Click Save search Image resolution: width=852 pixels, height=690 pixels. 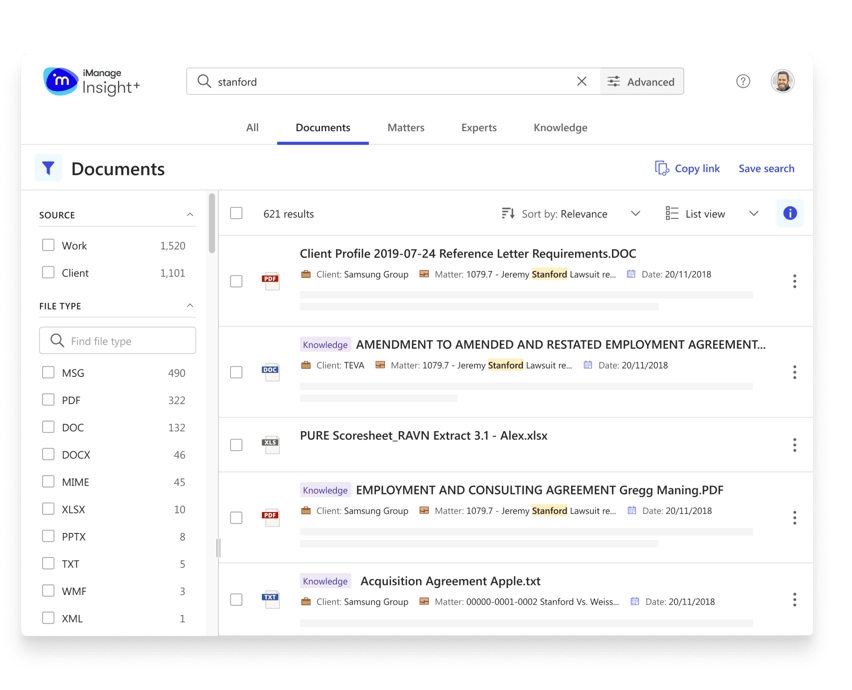[766, 168]
